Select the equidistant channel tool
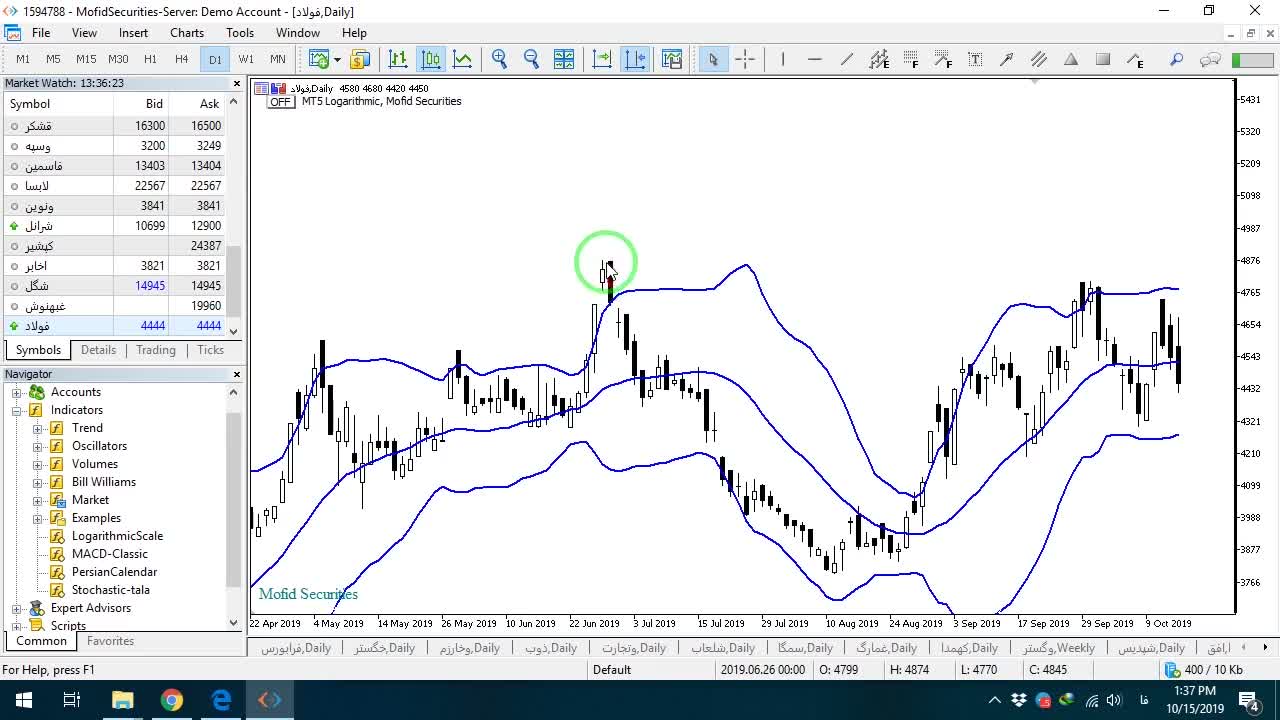 click(x=879, y=59)
